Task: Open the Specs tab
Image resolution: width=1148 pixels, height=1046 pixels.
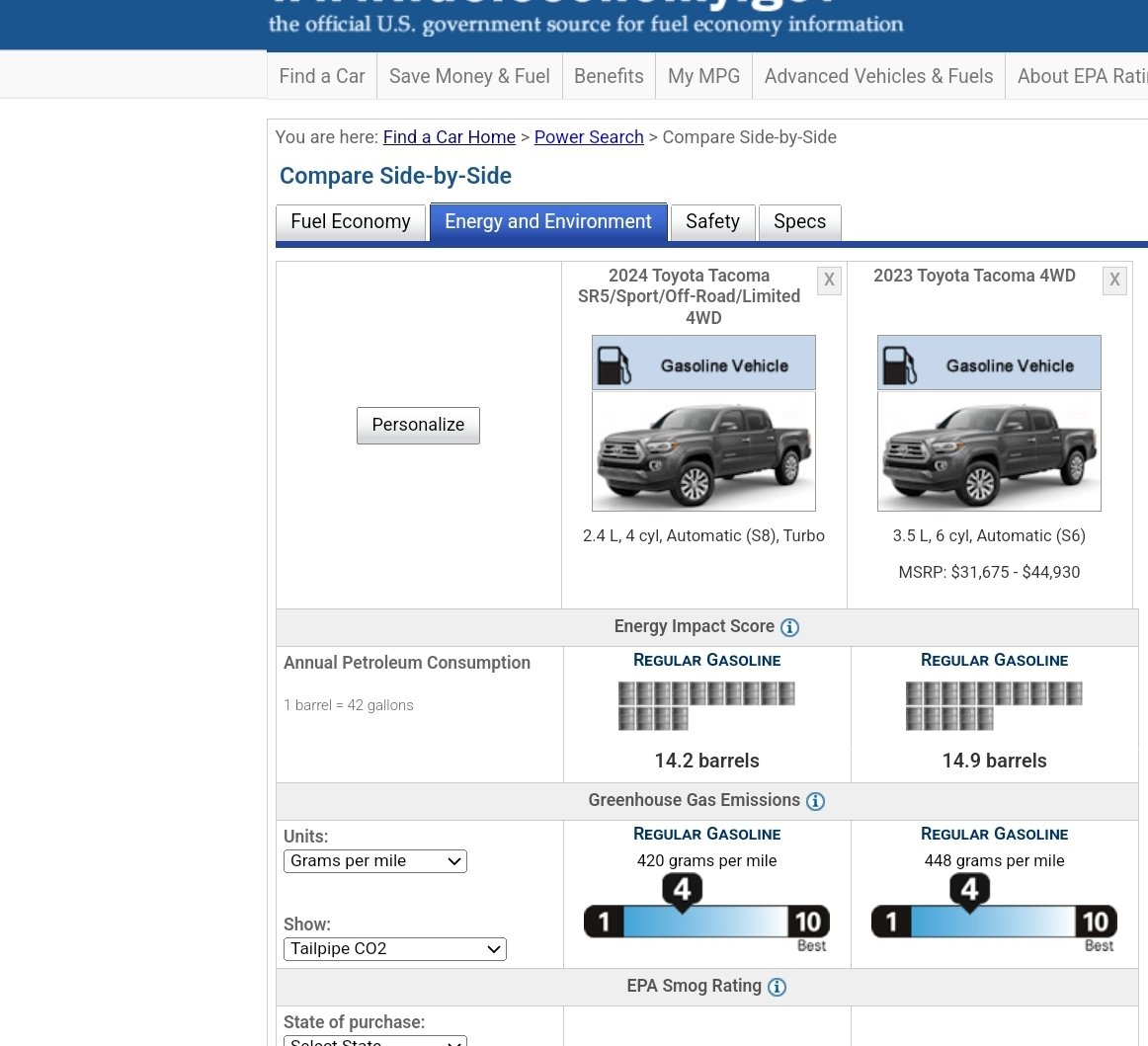Action: pyautogui.click(x=799, y=222)
